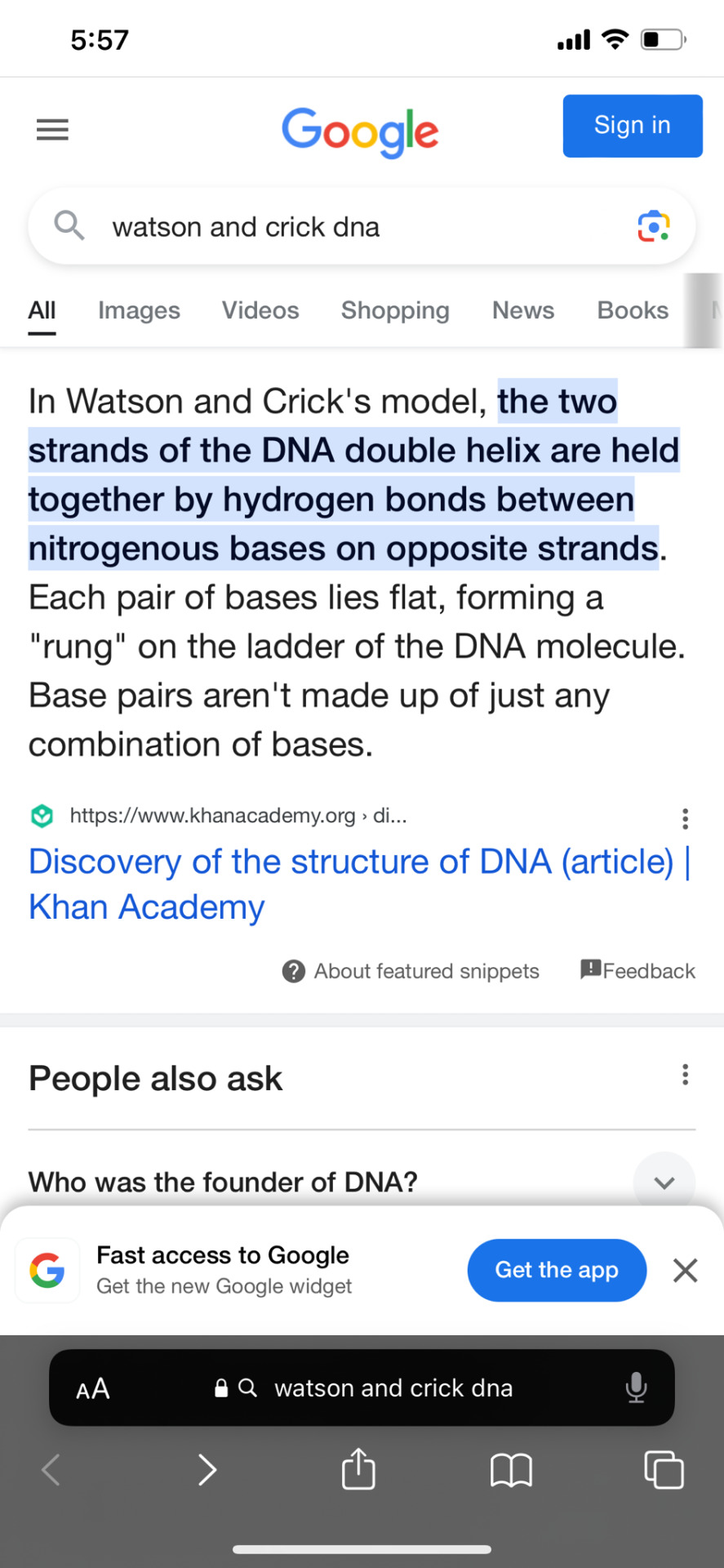Screen dimensions: 724x1568
Task: Open Safari bookmarks book icon
Action: coord(511,1470)
